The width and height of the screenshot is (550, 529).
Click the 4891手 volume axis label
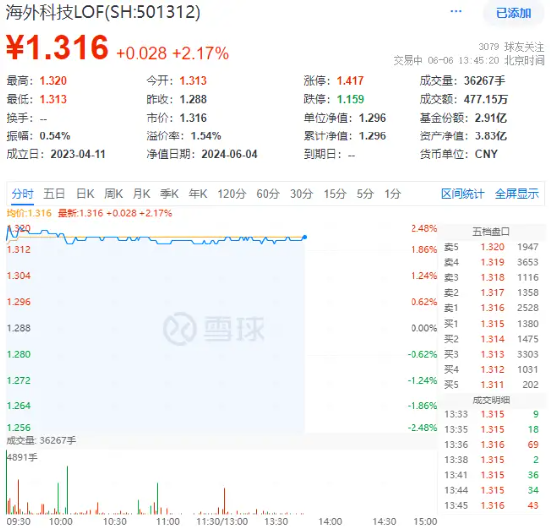(22, 457)
